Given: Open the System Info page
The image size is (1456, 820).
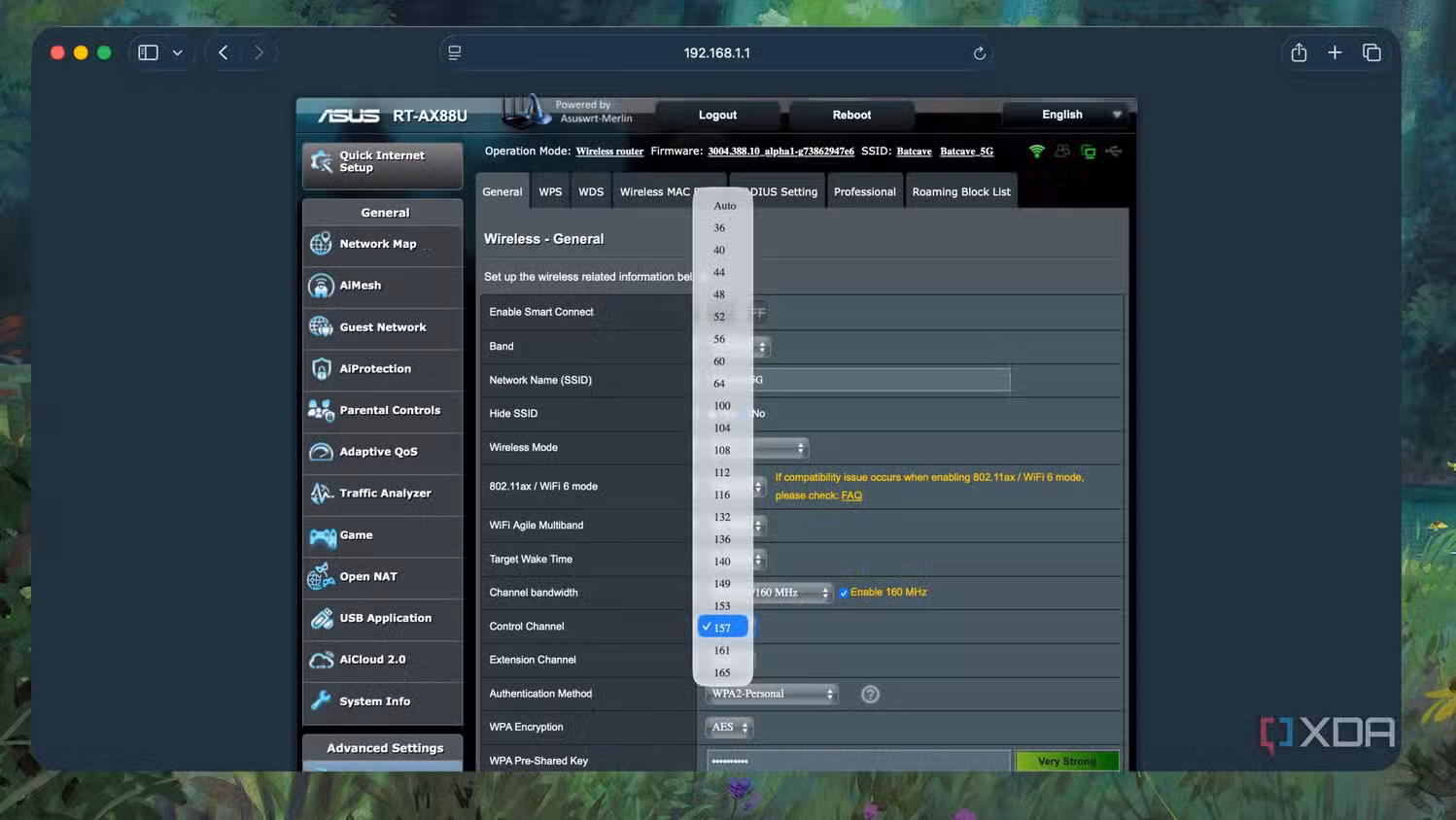Looking at the screenshot, I should (383, 701).
